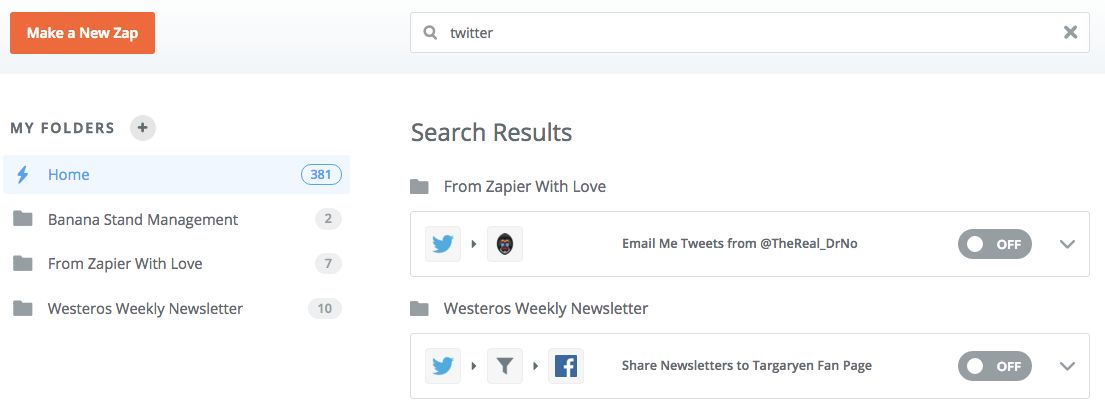This screenshot has height=414, width=1105.
Task: Open Share Newsletters to Targaryen Fan Page
Action: (x=746, y=366)
